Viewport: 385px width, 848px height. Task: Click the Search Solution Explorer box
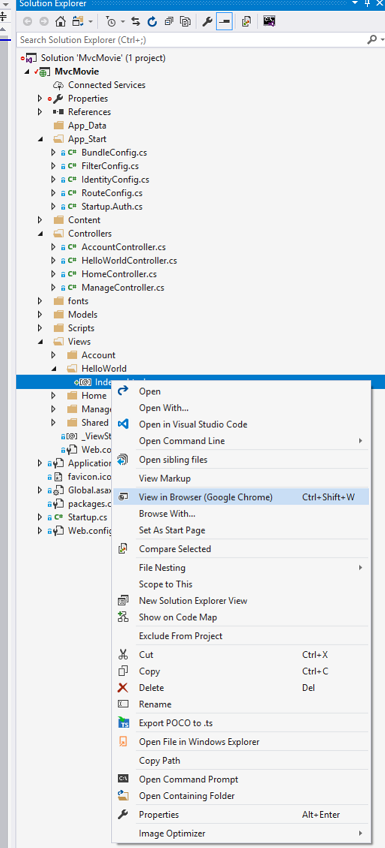(x=191, y=39)
